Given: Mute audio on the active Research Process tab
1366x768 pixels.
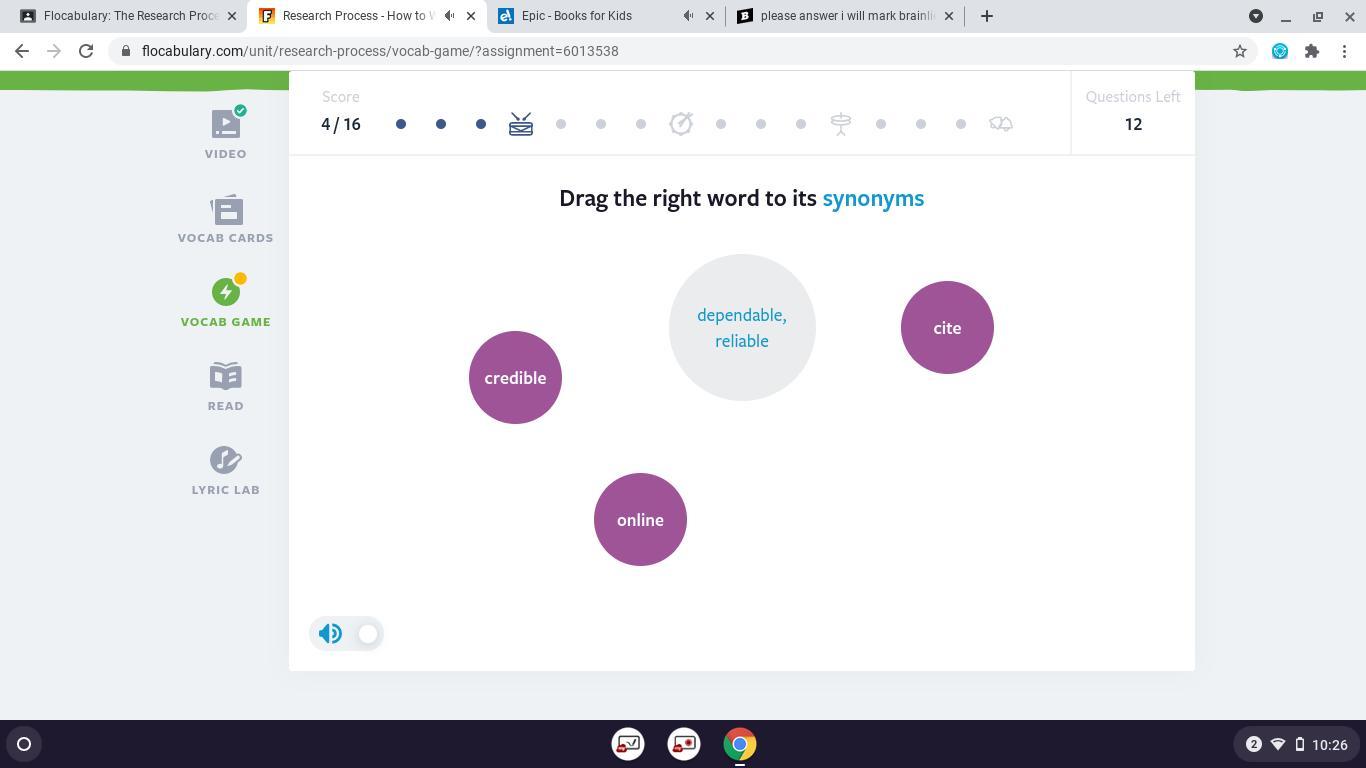Looking at the screenshot, I should pos(450,16).
